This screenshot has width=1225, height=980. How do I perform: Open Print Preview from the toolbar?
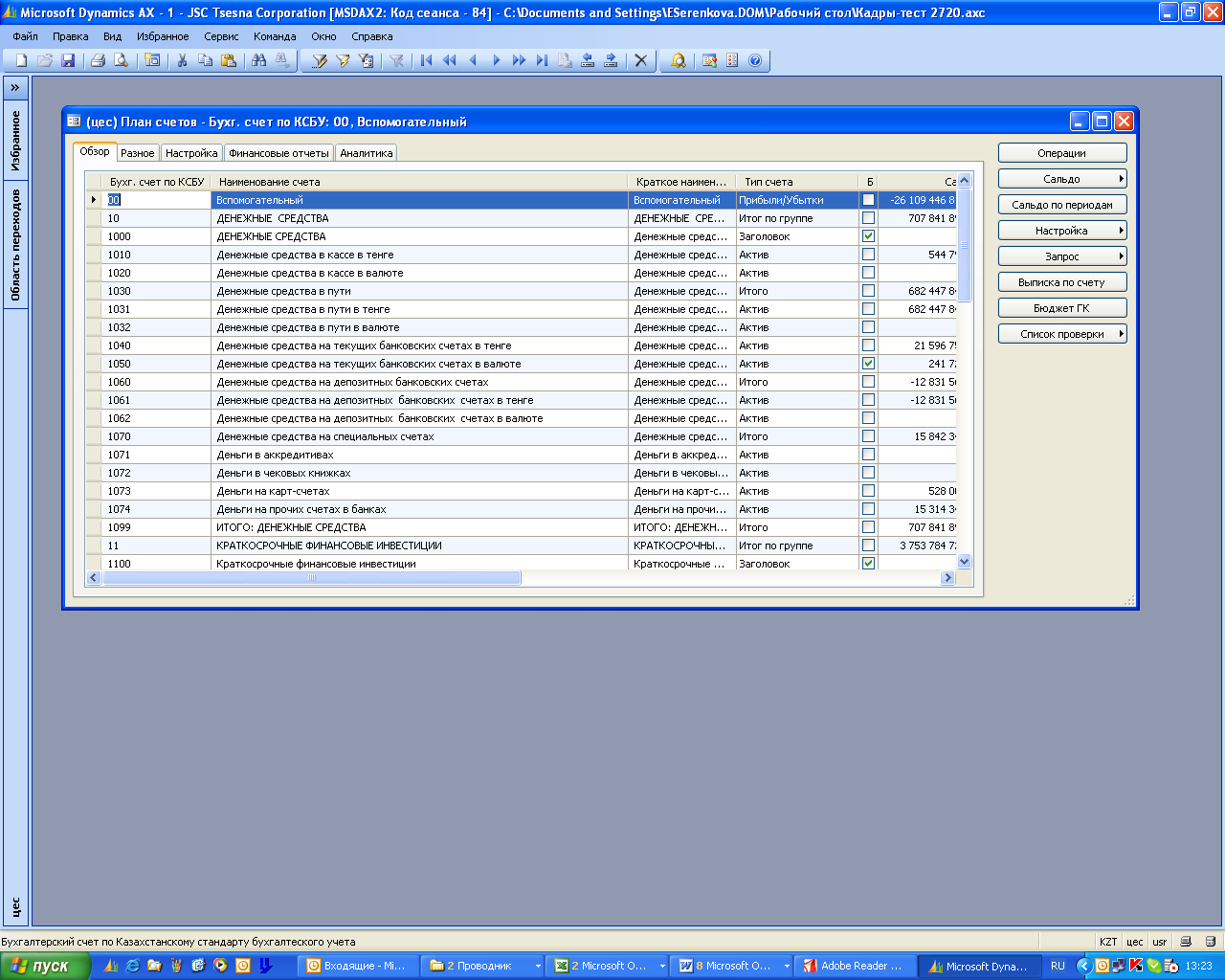tap(121, 60)
